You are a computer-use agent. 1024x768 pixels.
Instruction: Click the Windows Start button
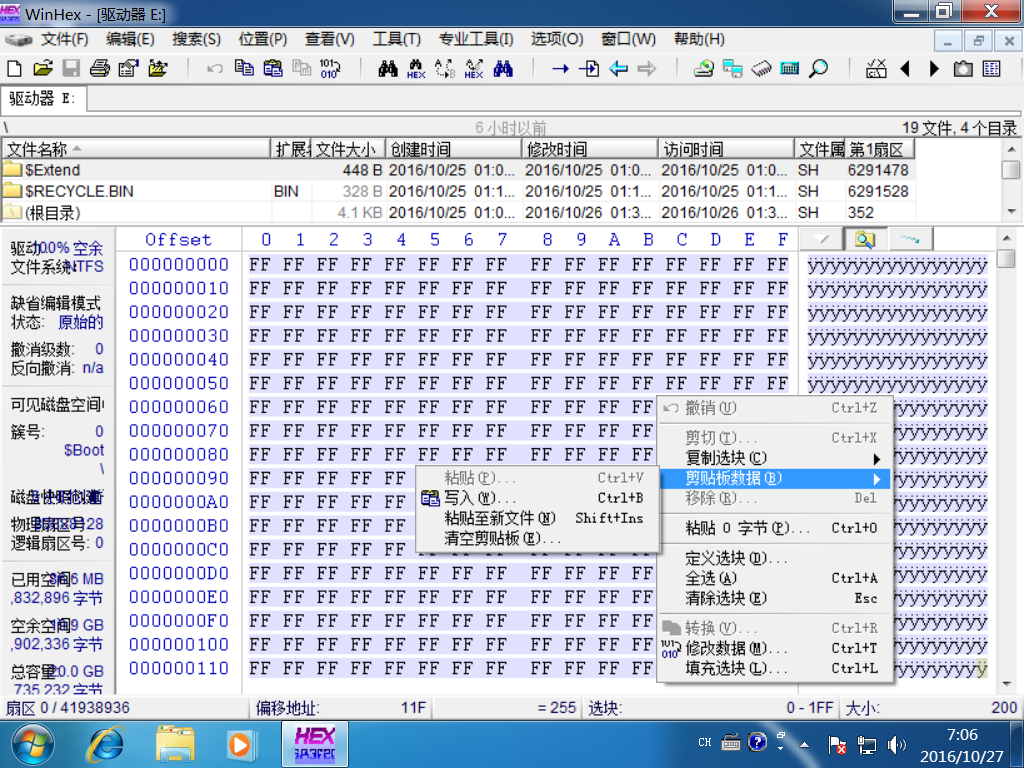click(x=33, y=745)
